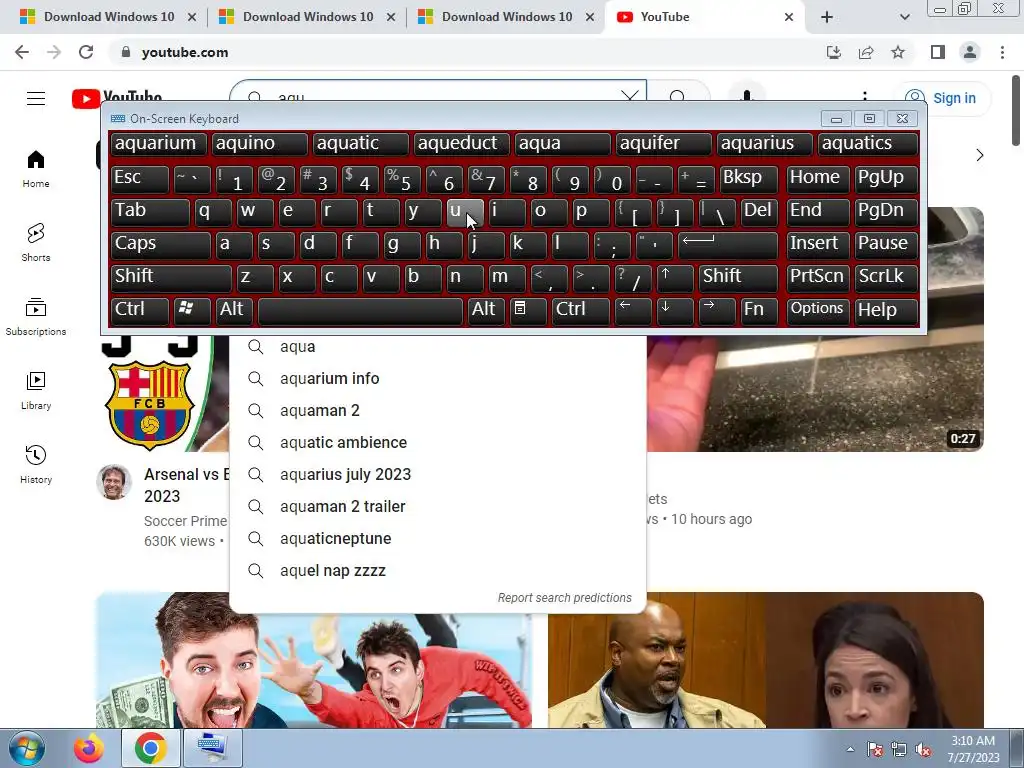Toggle left Shift key on keyboard
Viewport: 1024px width, 768px height.
171,278
